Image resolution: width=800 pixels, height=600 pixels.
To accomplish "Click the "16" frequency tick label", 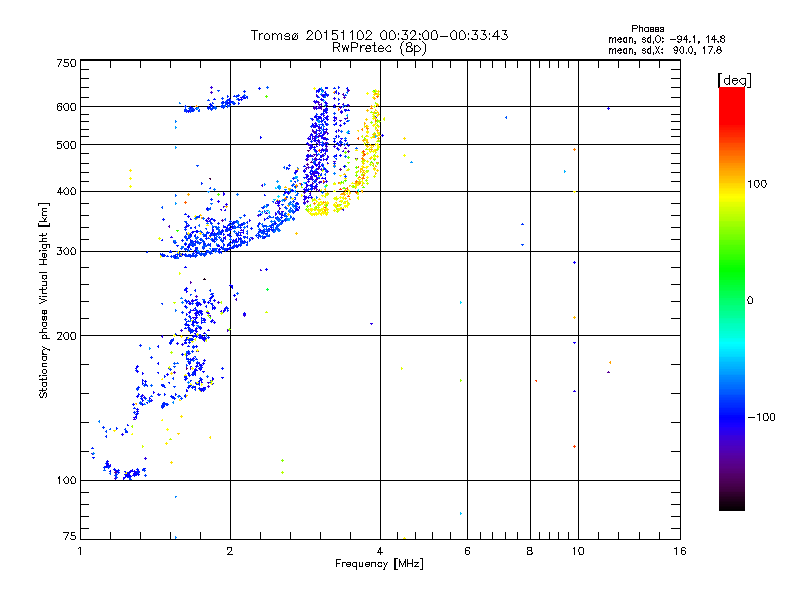I will tap(680, 551).
